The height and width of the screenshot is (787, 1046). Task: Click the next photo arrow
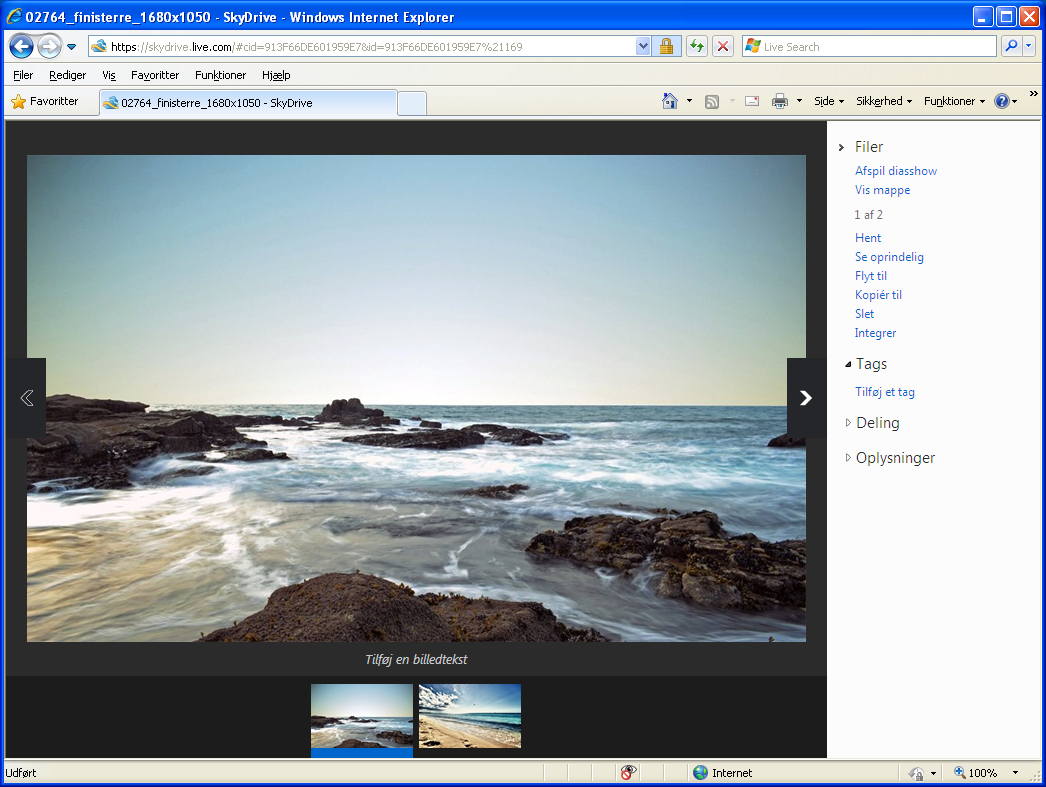point(806,398)
